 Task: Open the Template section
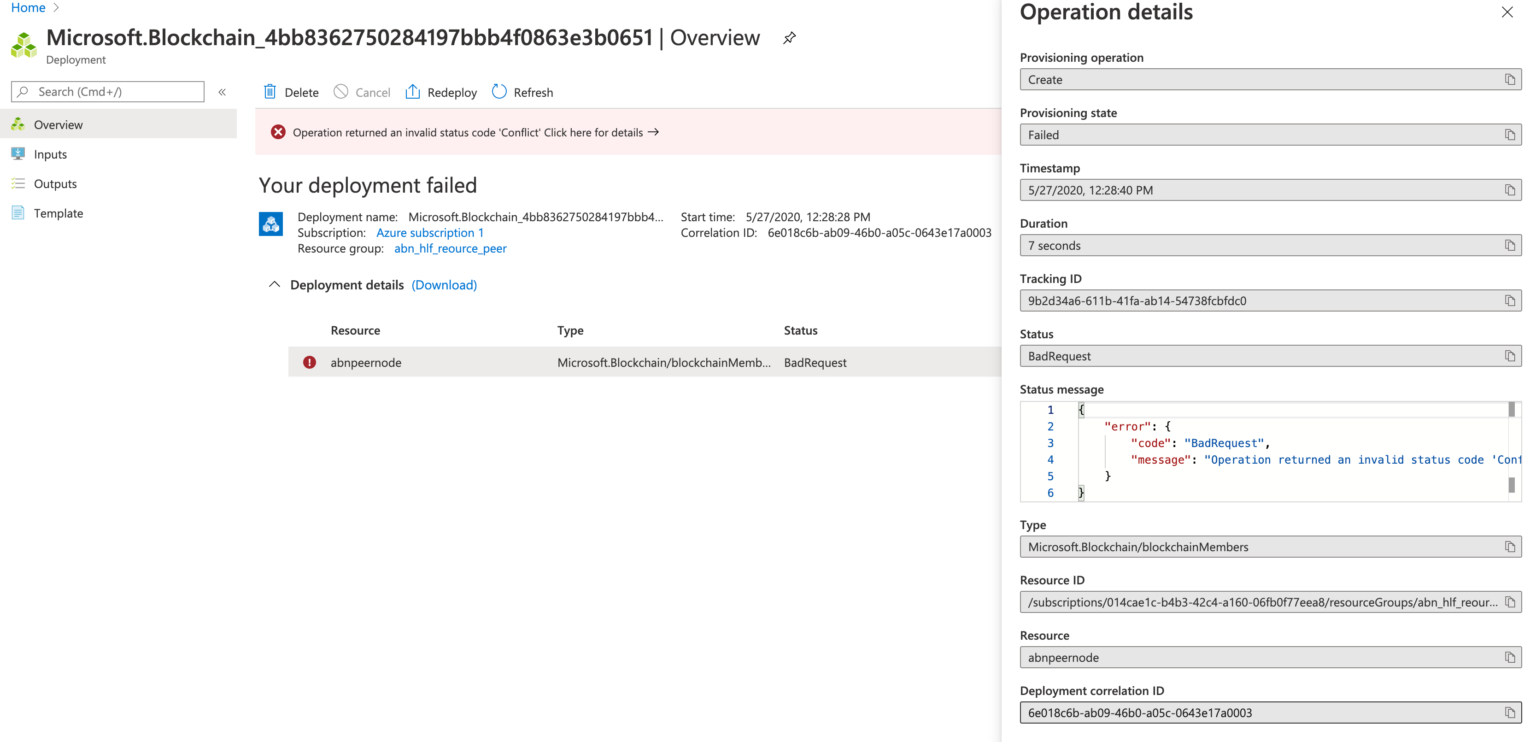click(58, 212)
